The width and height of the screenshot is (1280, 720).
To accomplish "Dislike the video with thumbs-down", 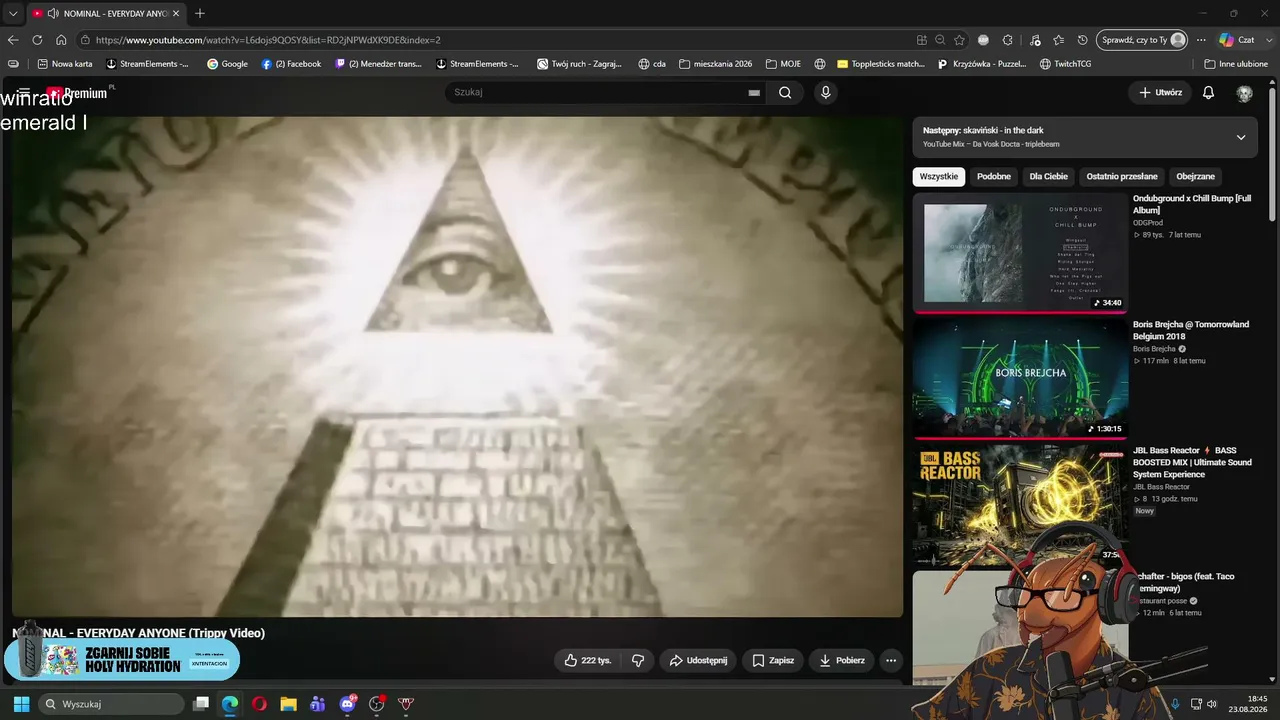I will click(637, 660).
